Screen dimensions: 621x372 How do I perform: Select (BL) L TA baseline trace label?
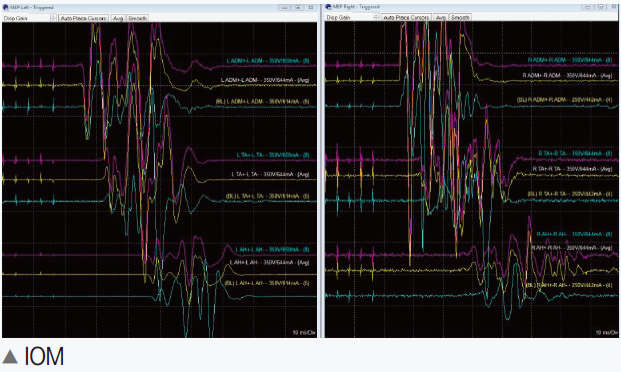click(x=267, y=196)
